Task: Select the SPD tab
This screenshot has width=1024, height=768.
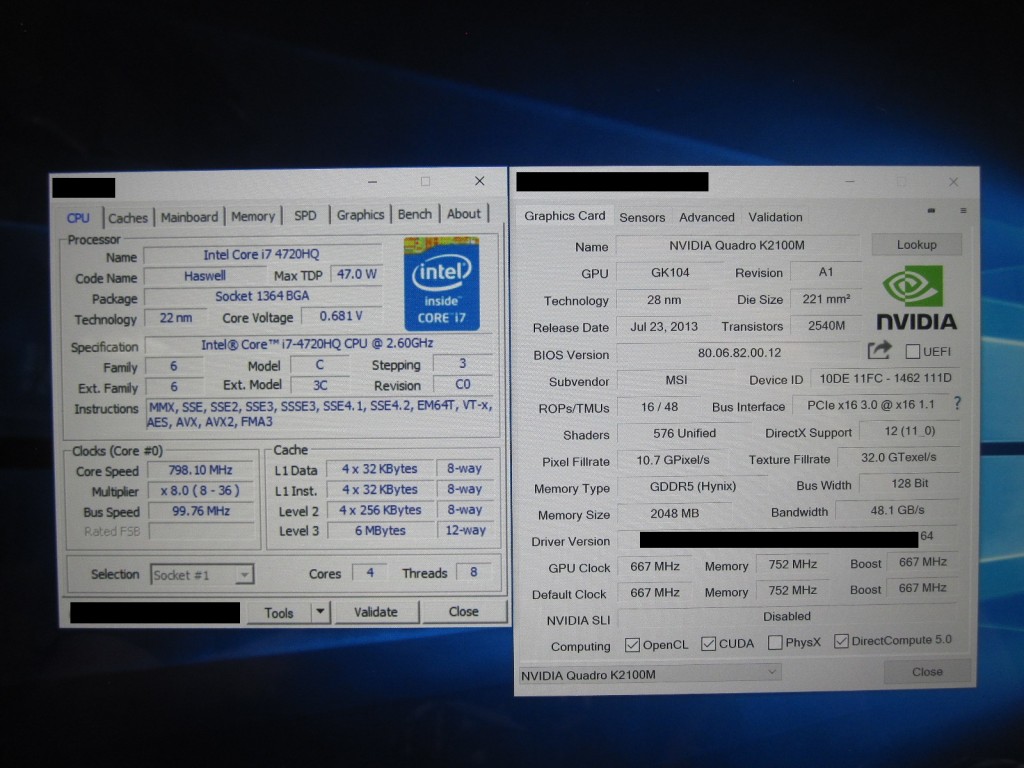Action: [x=305, y=216]
